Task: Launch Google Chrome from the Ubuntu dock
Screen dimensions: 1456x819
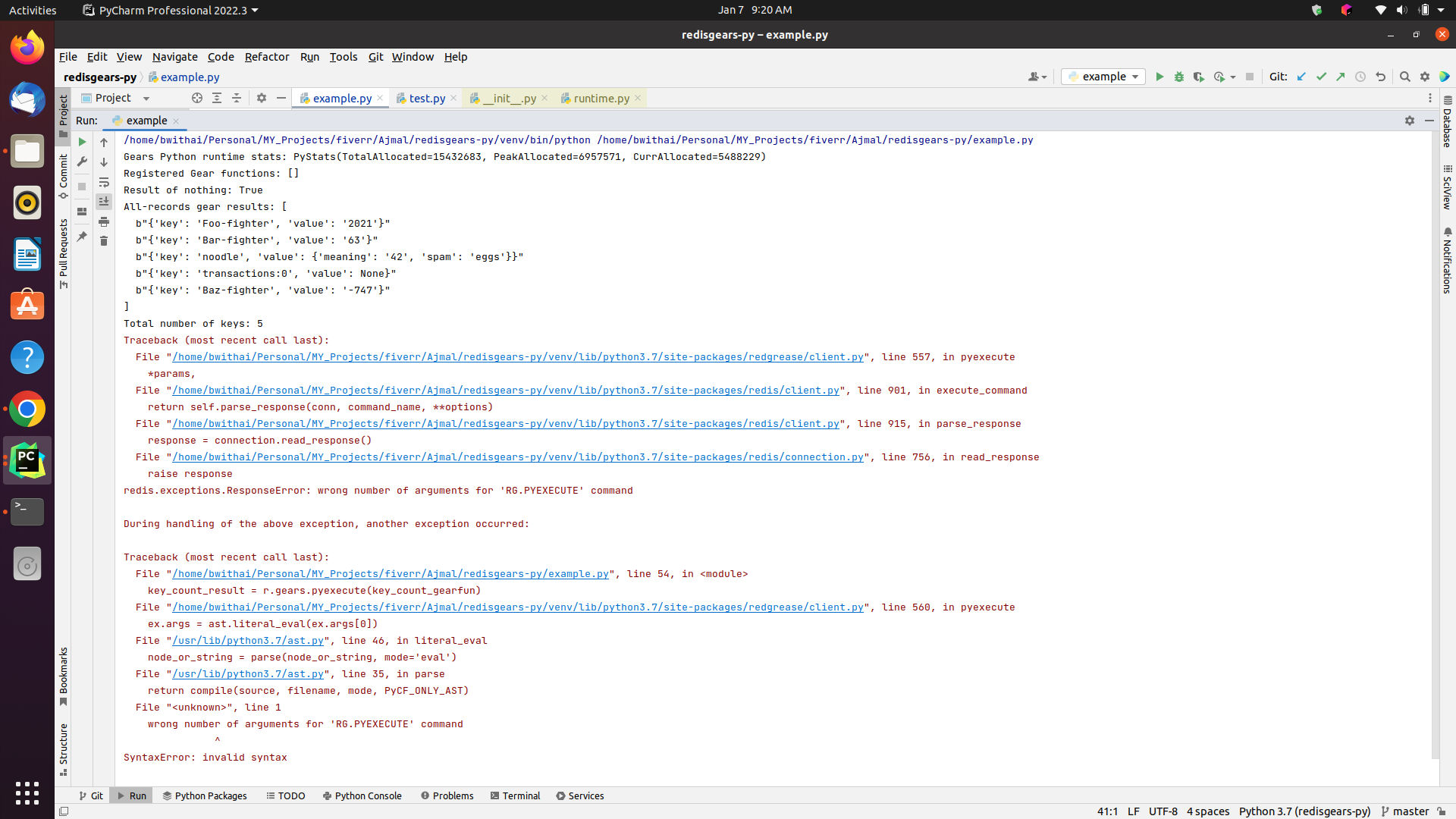Action: coord(27,409)
